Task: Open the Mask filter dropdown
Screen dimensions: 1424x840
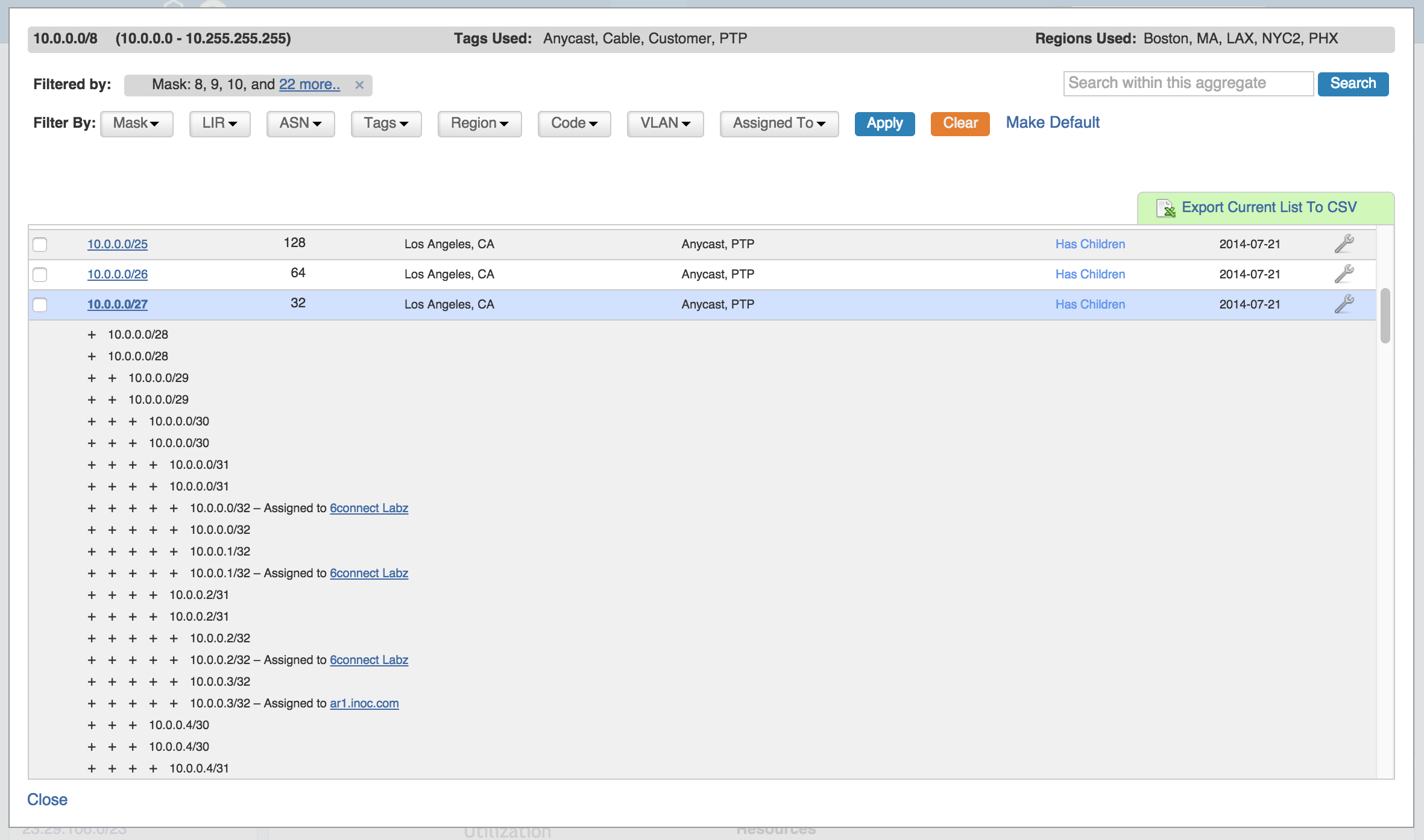Action: 136,124
